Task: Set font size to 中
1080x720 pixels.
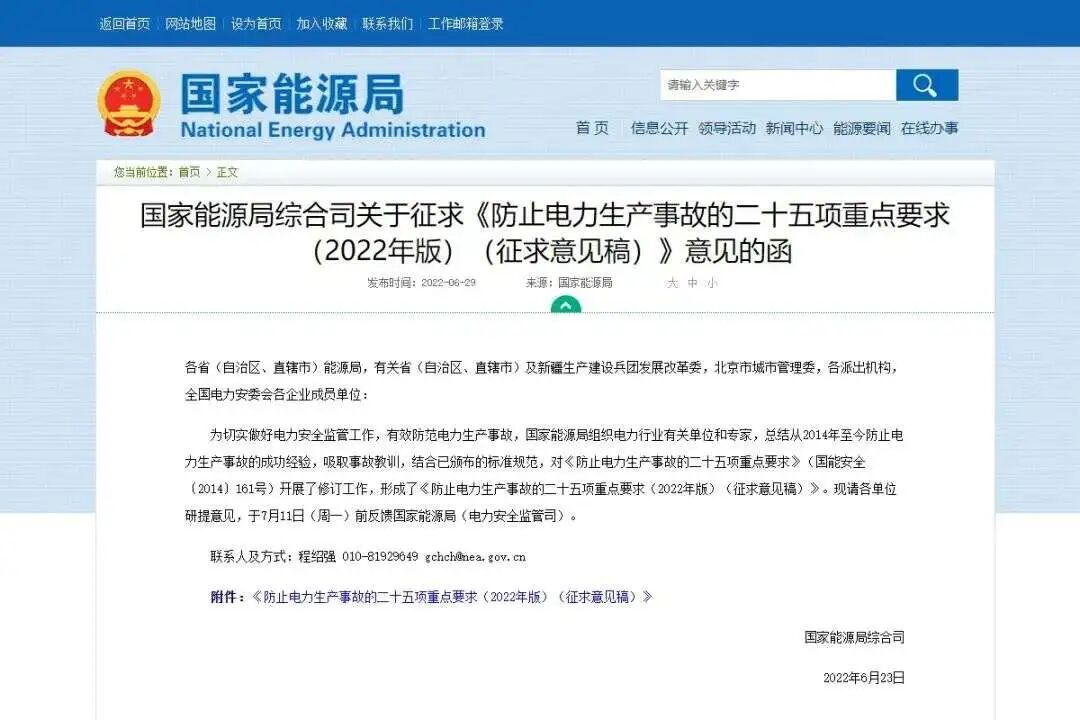Action: point(692,283)
